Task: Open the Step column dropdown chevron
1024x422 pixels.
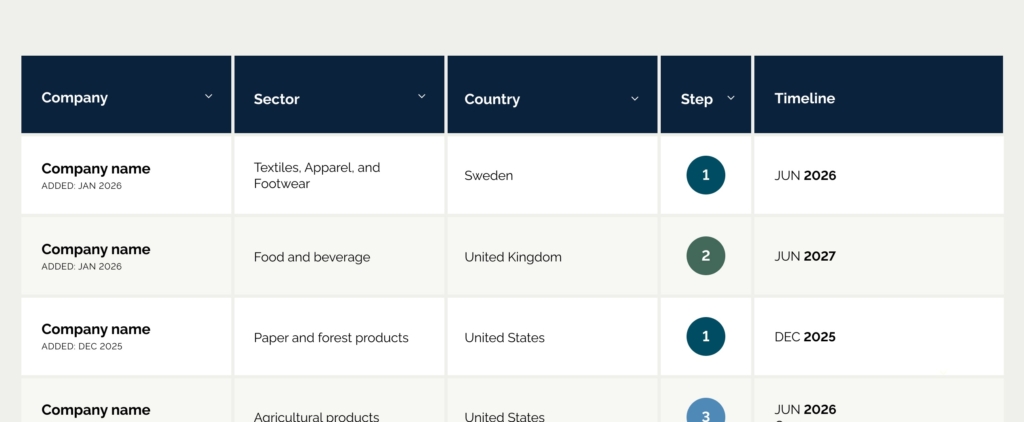Action: pos(731,98)
